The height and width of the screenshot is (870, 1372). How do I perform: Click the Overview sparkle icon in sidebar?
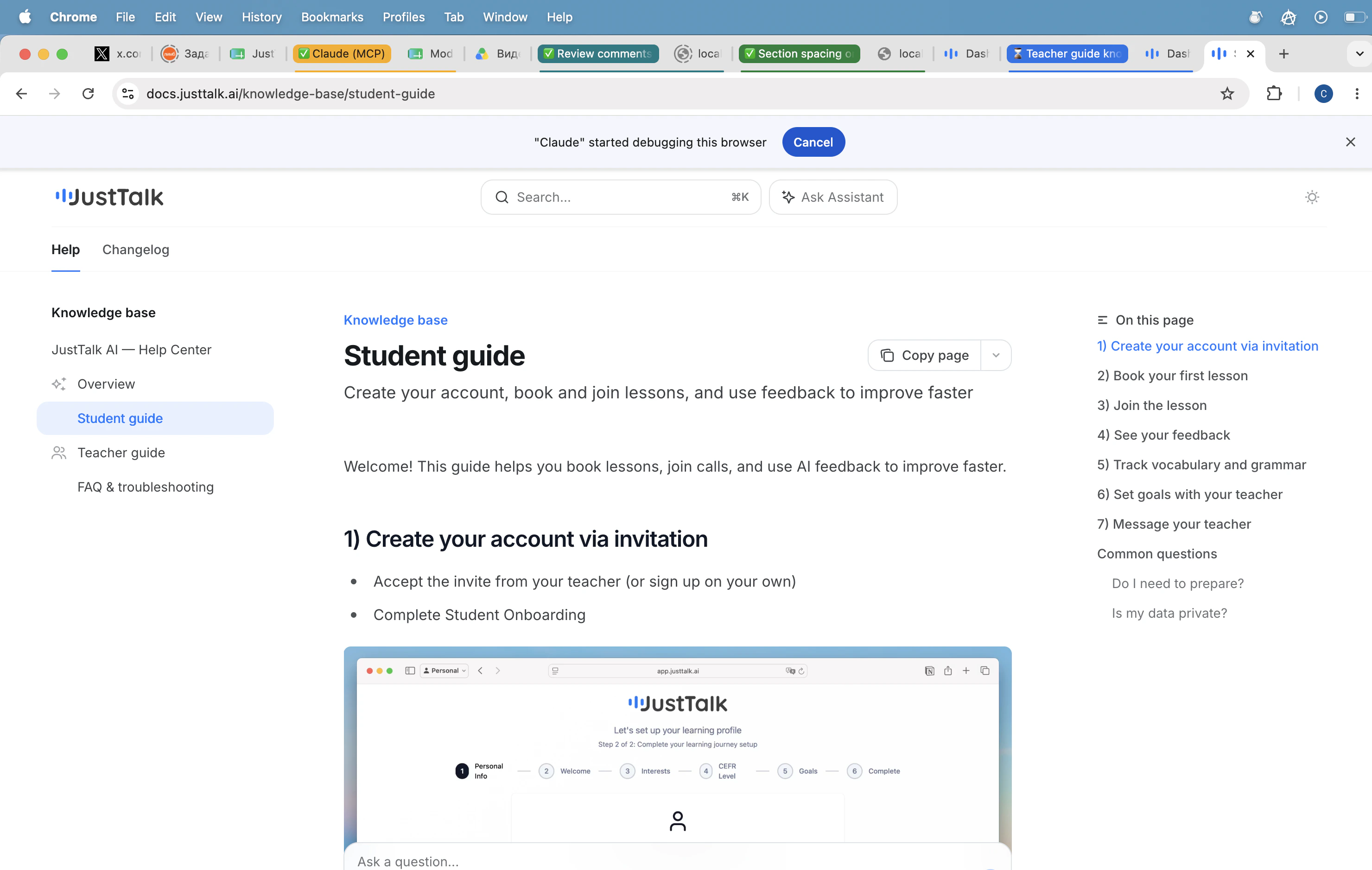coord(59,384)
